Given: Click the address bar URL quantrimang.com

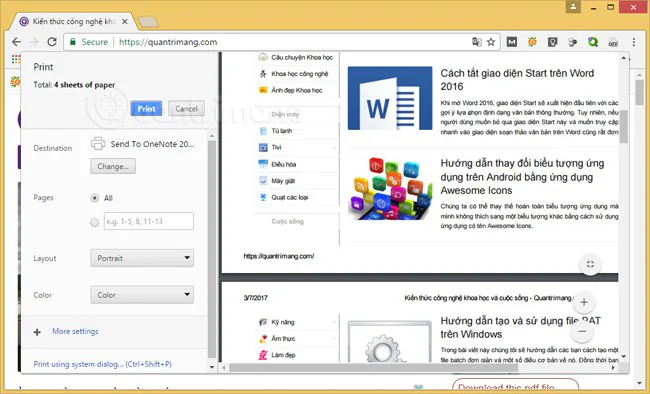Looking at the screenshot, I should point(168,42).
